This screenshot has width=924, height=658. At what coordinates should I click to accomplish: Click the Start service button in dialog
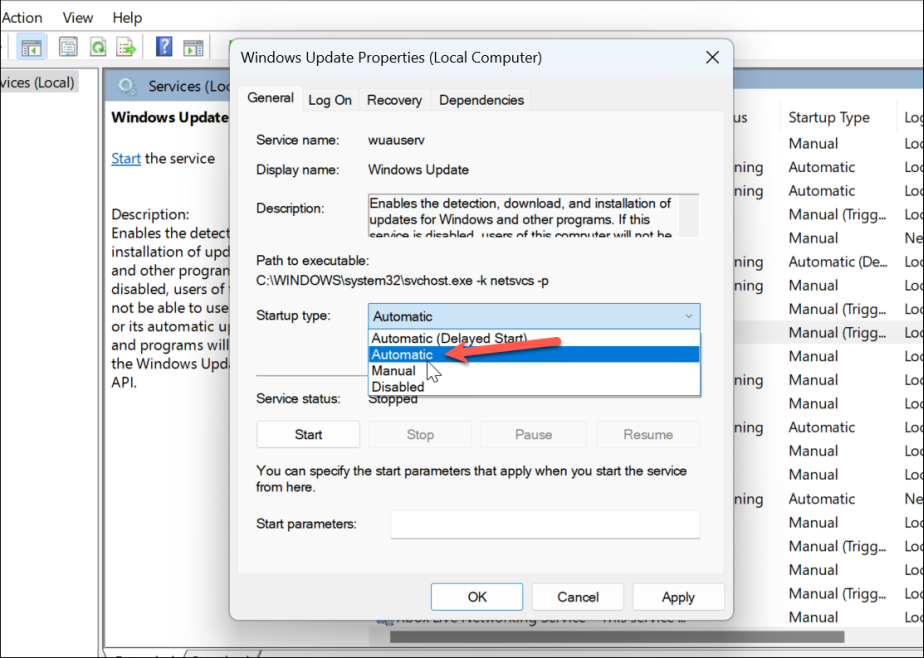[x=308, y=435]
